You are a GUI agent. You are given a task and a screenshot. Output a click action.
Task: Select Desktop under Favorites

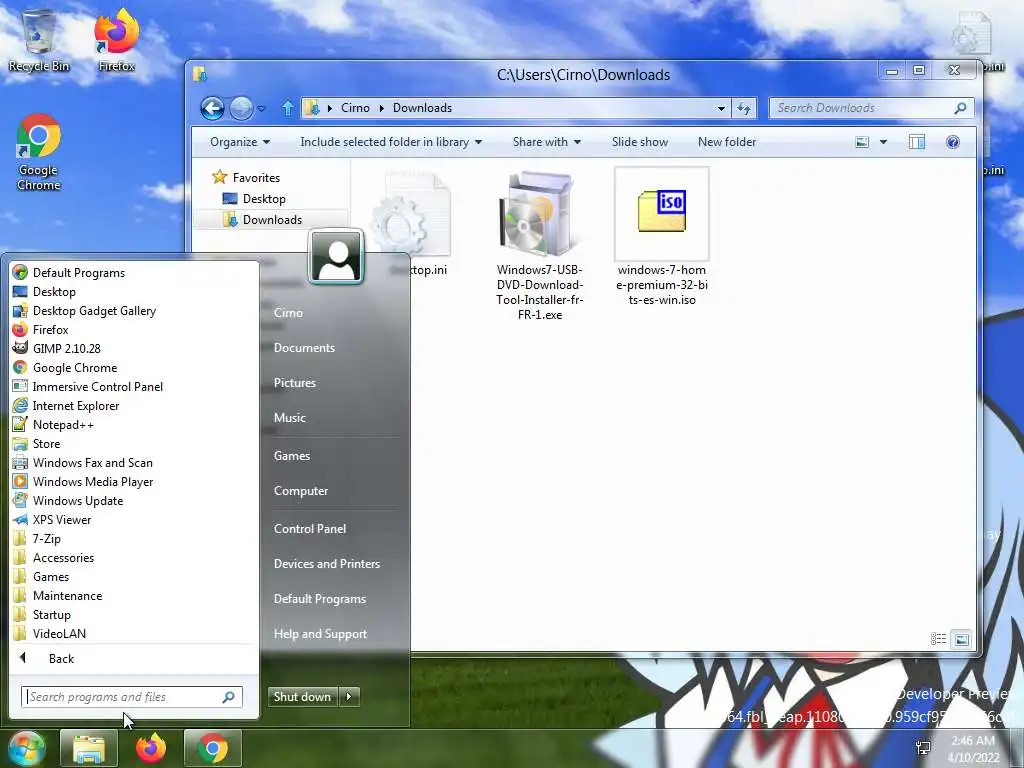(x=264, y=199)
